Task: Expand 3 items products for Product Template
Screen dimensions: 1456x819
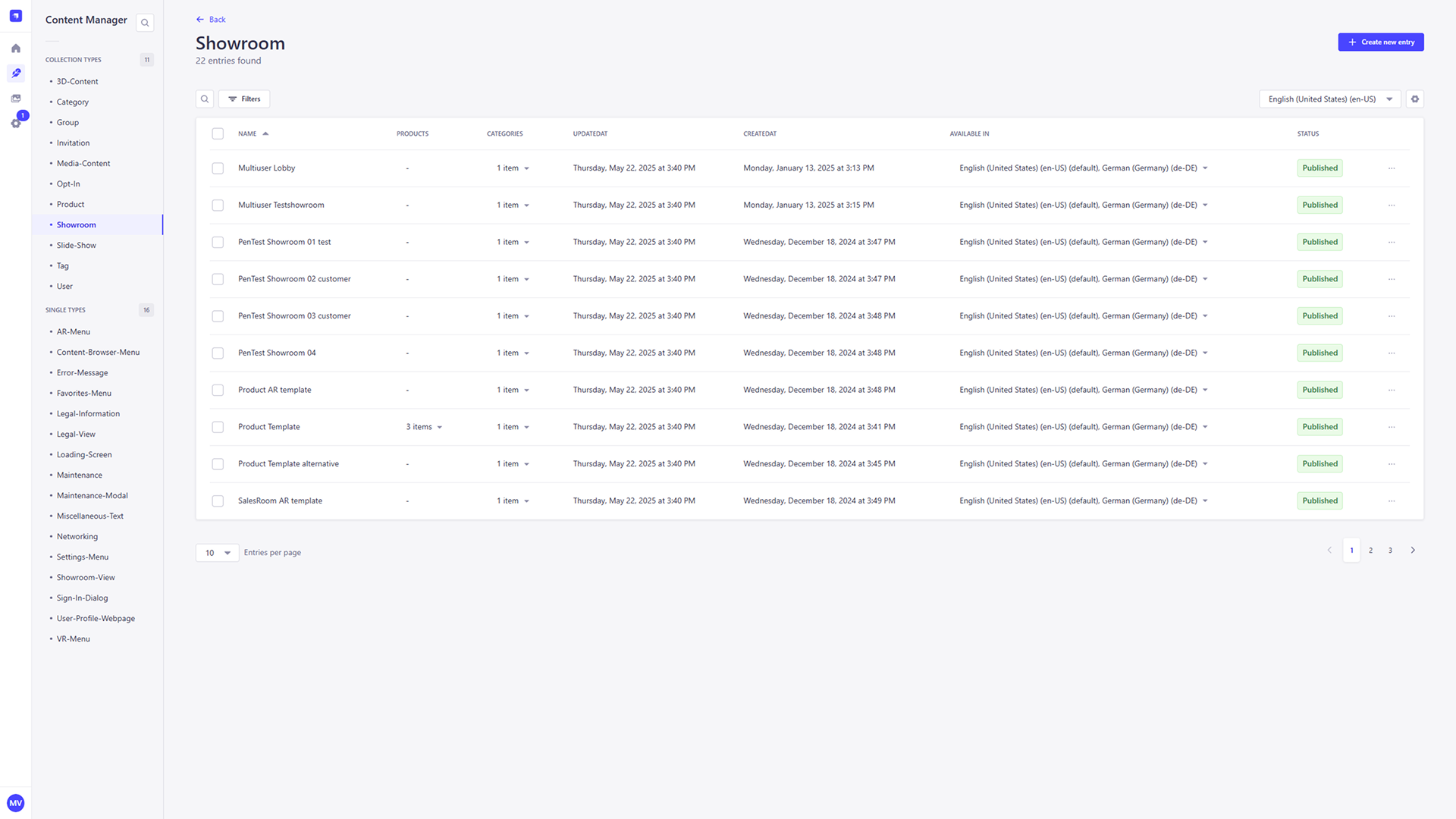Action: (x=424, y=427)
